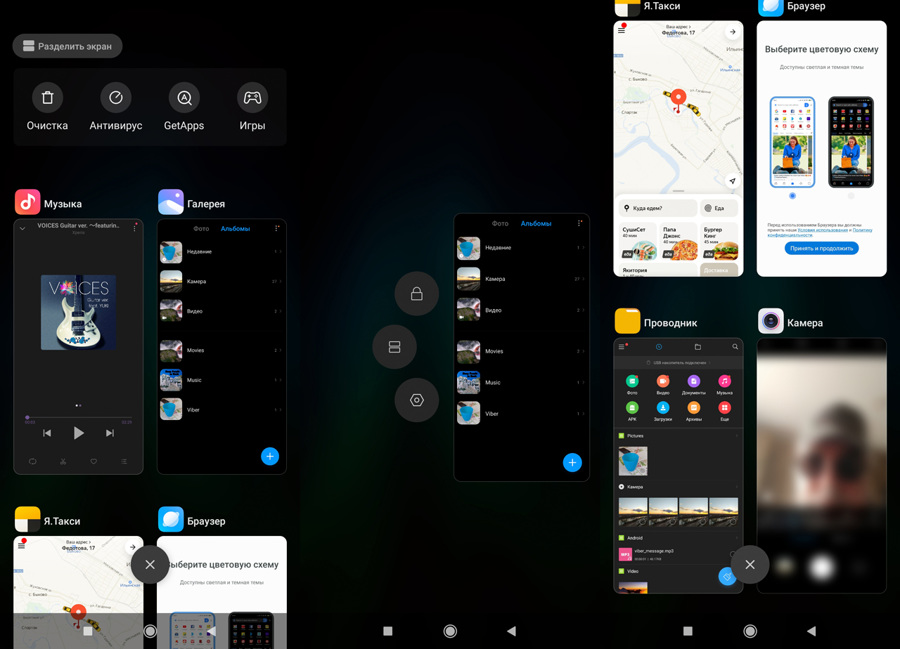The image size is (900, 649).
Task: Expand the Pictures section in Проводник
Action: click(678, 436)
